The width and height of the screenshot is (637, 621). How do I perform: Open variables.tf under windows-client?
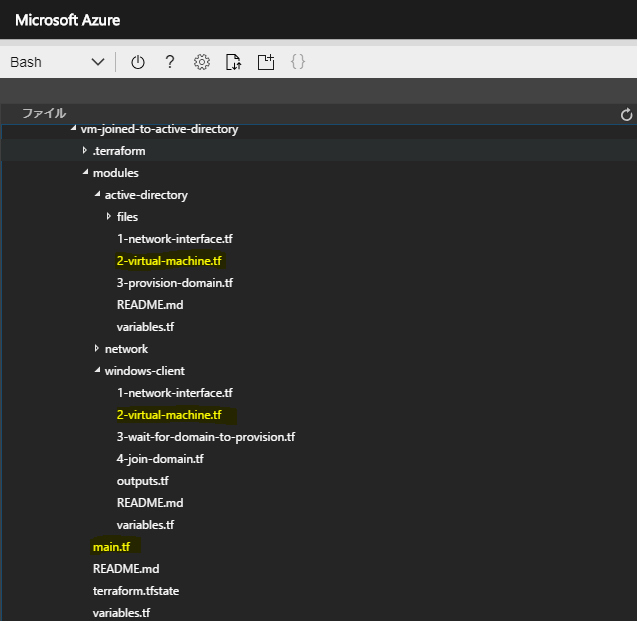click(145, 525)
